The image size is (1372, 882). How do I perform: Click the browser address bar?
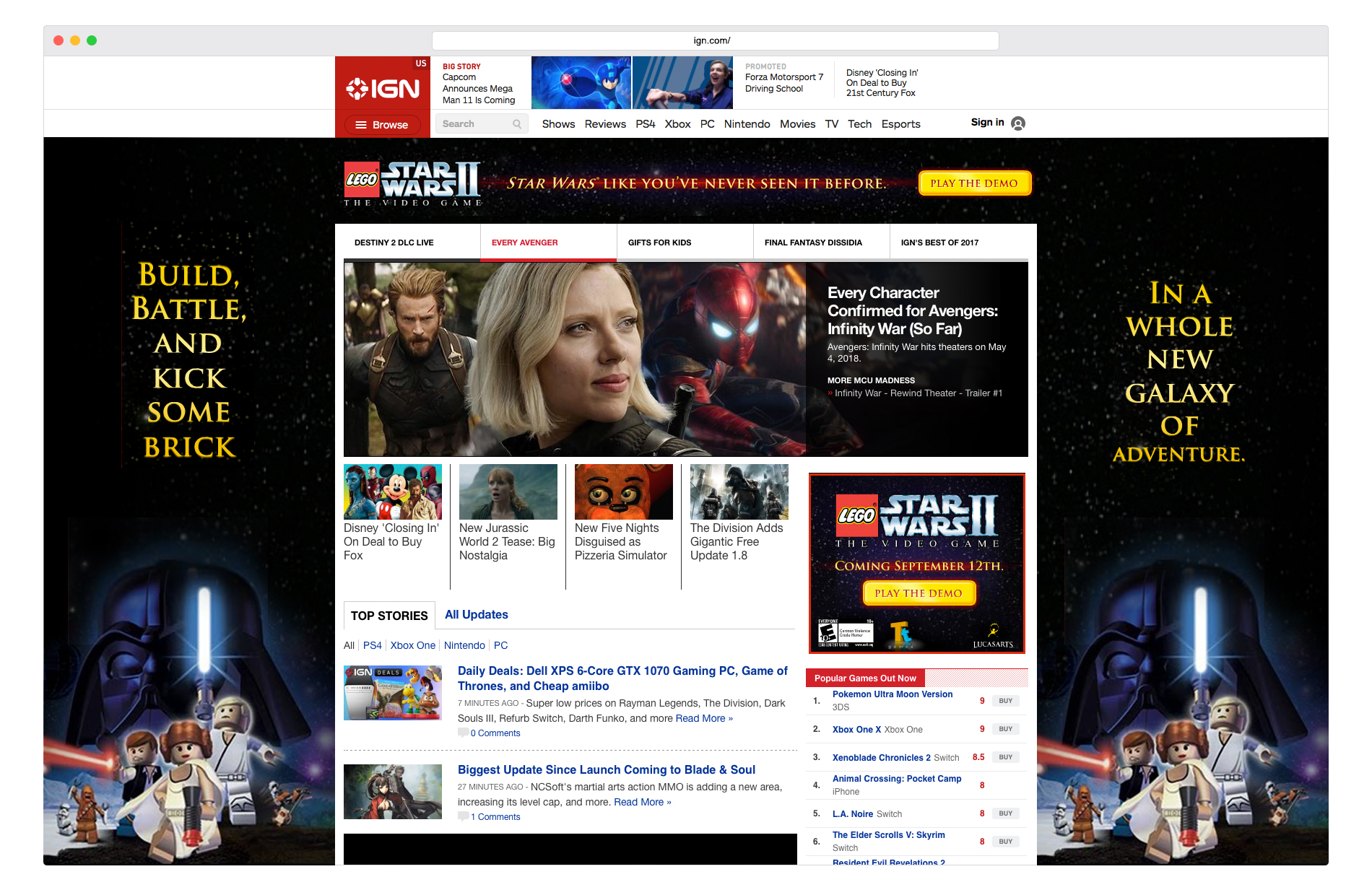[715, 40]
